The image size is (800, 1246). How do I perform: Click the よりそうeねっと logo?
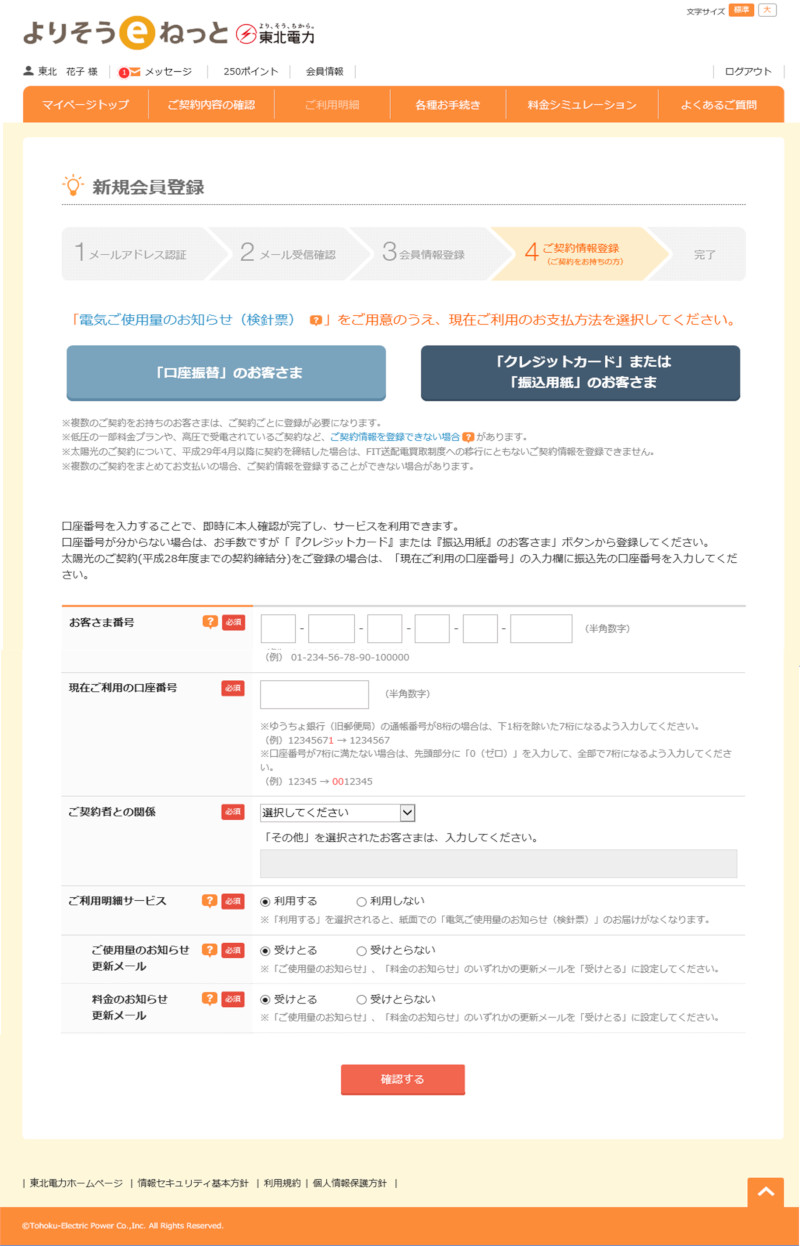[126, 34]
